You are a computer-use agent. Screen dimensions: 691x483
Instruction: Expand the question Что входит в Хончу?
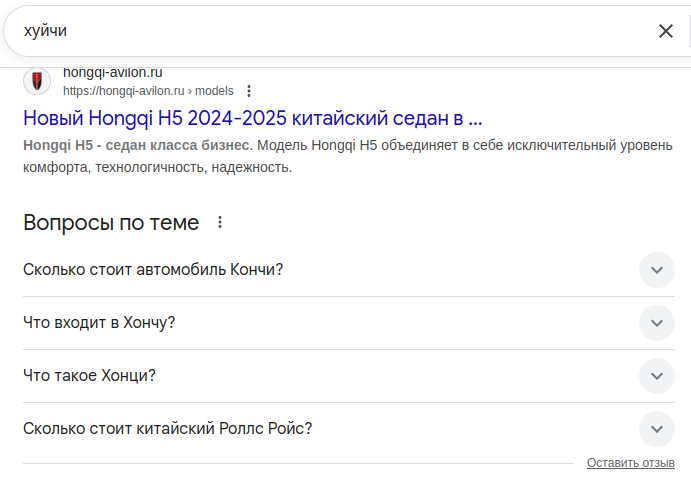(349, 323)
